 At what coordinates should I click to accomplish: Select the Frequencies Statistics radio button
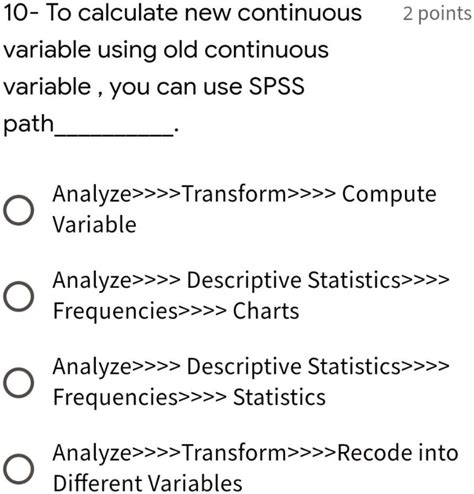(19, 383)
